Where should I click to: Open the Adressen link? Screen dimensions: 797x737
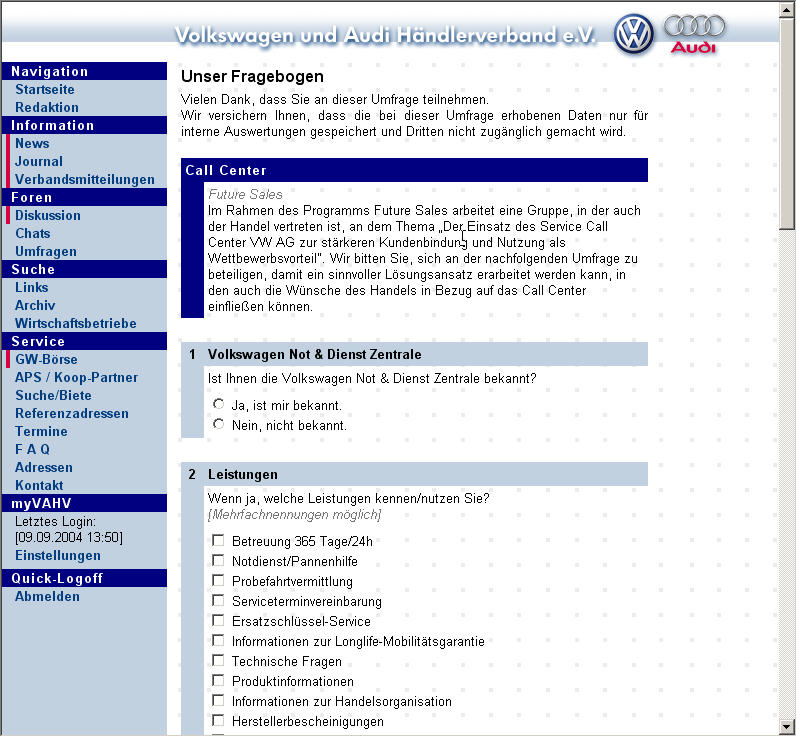tap(44, 468)
